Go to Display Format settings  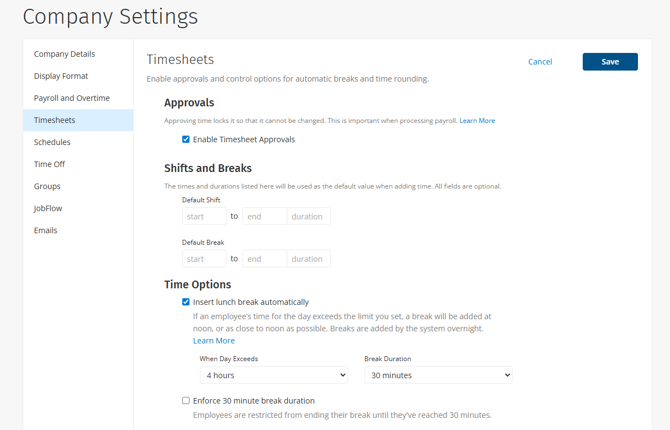(x=61, y=76)
